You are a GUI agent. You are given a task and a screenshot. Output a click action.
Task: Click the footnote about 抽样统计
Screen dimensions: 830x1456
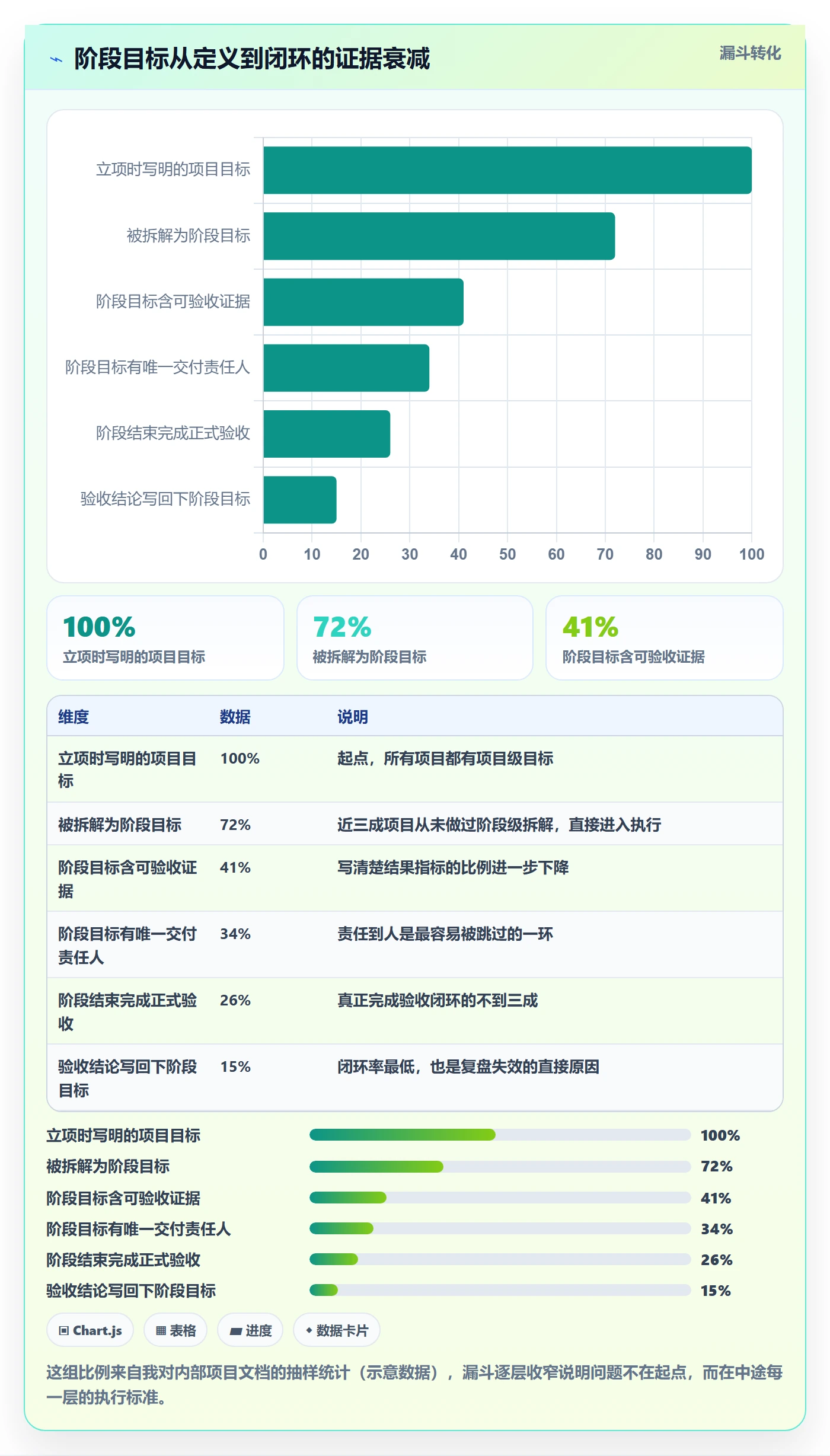coord(415,1385)
